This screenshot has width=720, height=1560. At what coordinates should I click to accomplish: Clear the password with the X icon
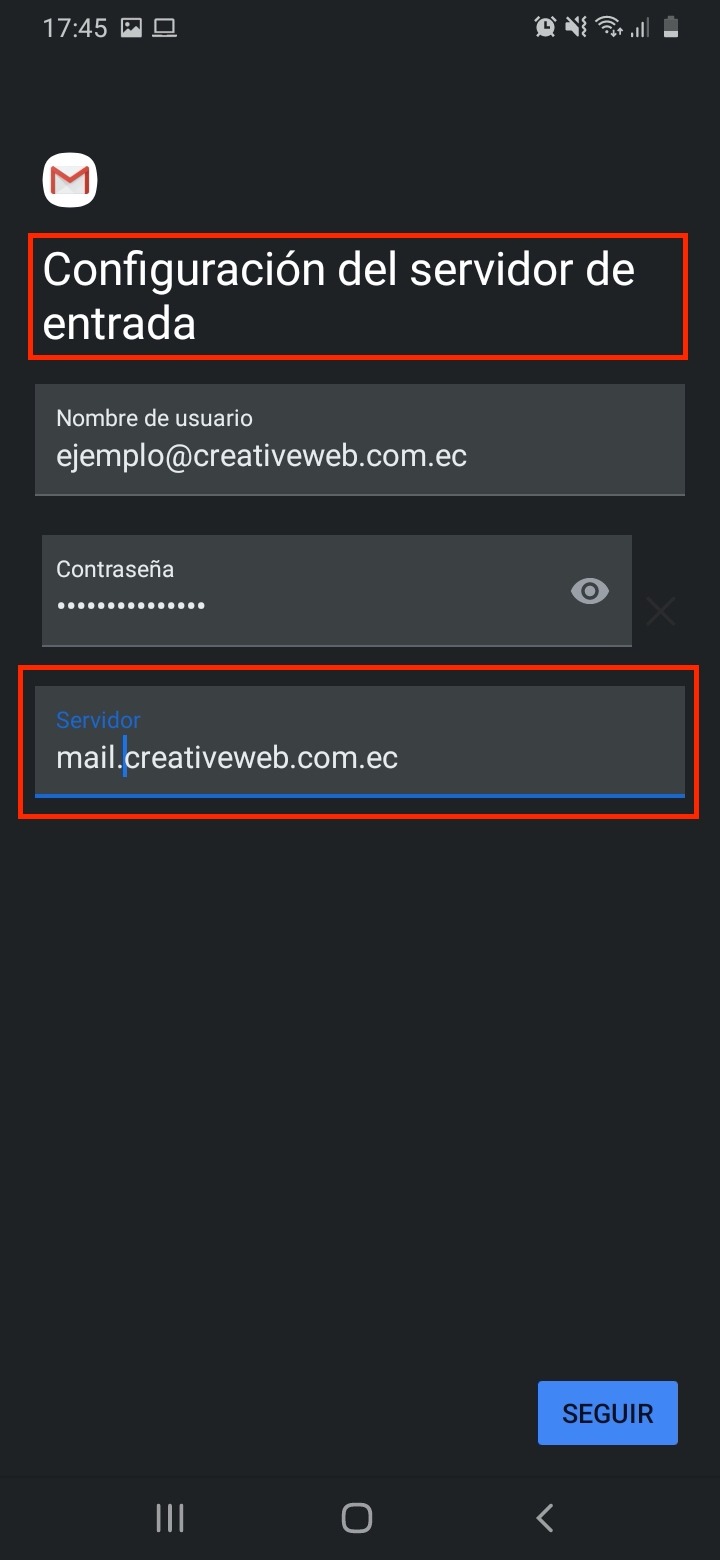point(661,611)
